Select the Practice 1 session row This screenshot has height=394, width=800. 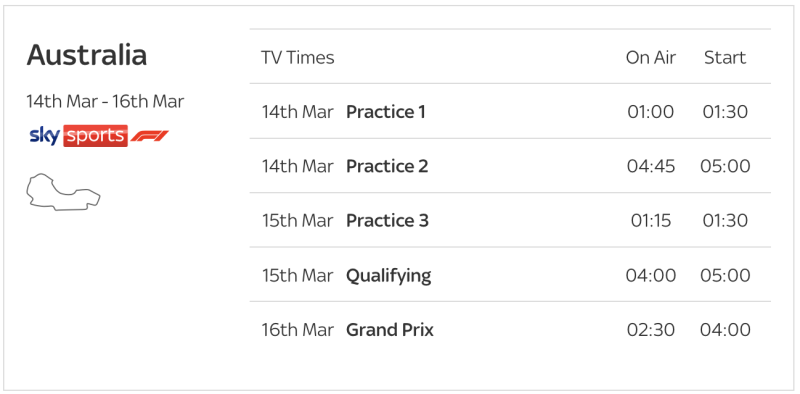[510, 111]
